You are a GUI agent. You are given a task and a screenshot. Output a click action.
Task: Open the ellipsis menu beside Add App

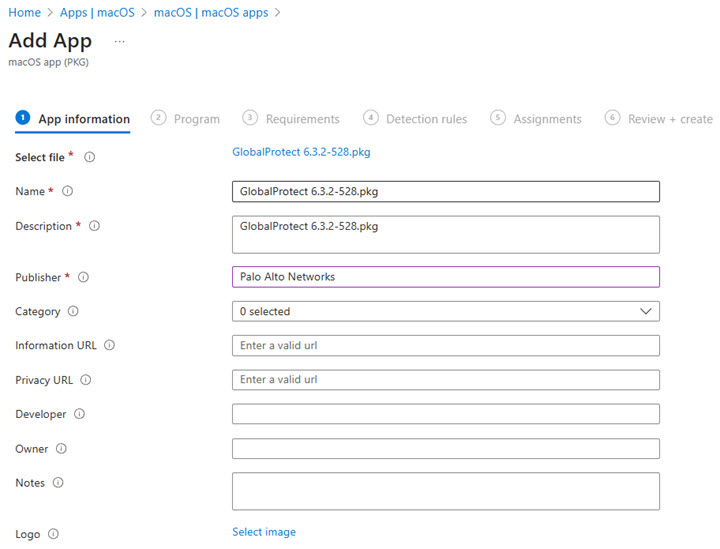120,41
